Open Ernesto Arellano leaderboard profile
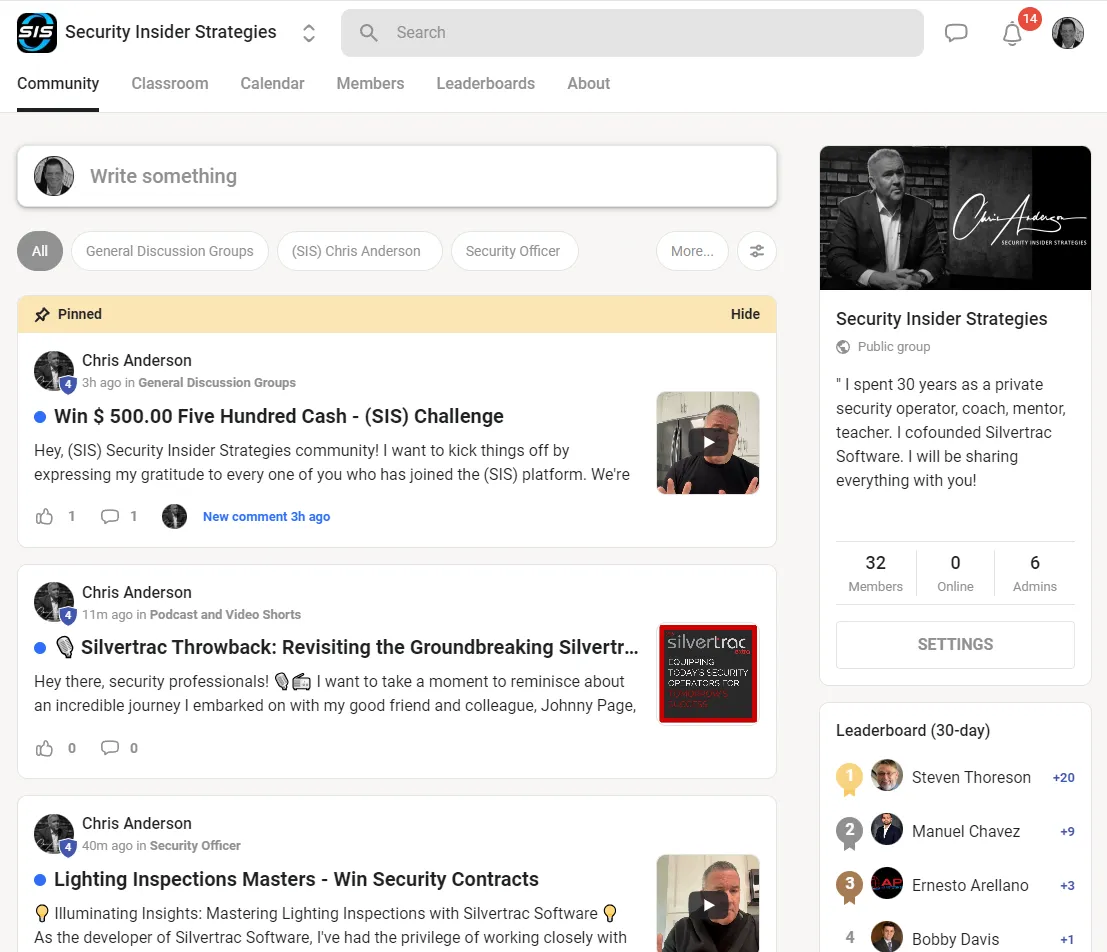Viewport: 1107px width, 952px height. [969, 885]
